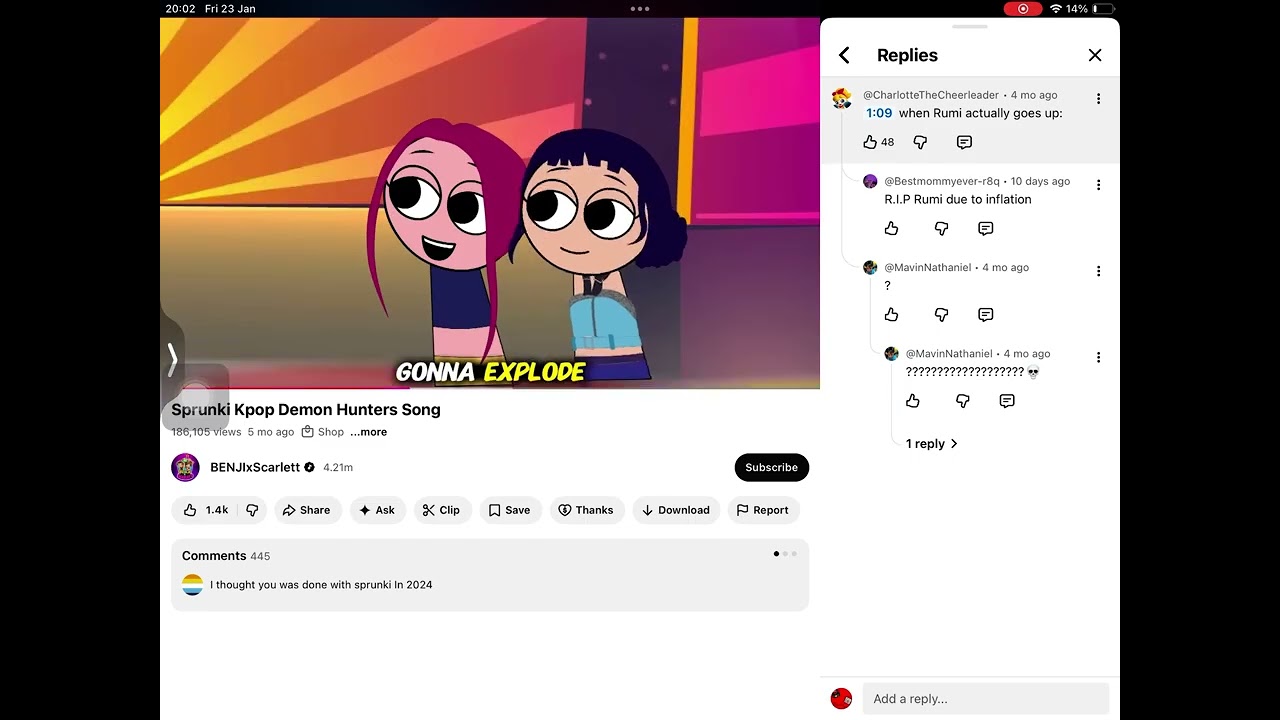Expand the side arrow tab on video

(172, 359)
